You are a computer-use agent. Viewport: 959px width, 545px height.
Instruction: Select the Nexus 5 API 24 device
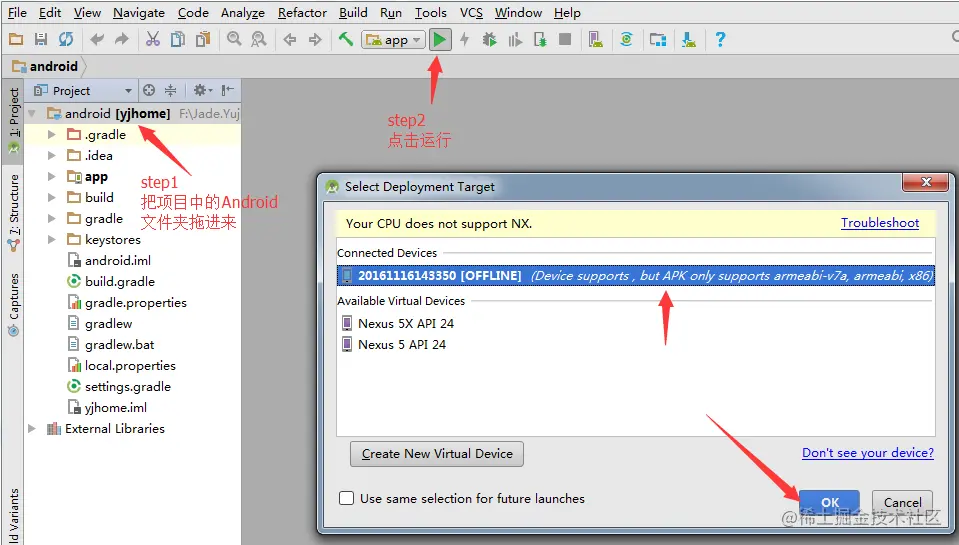[x=402, y=344]
